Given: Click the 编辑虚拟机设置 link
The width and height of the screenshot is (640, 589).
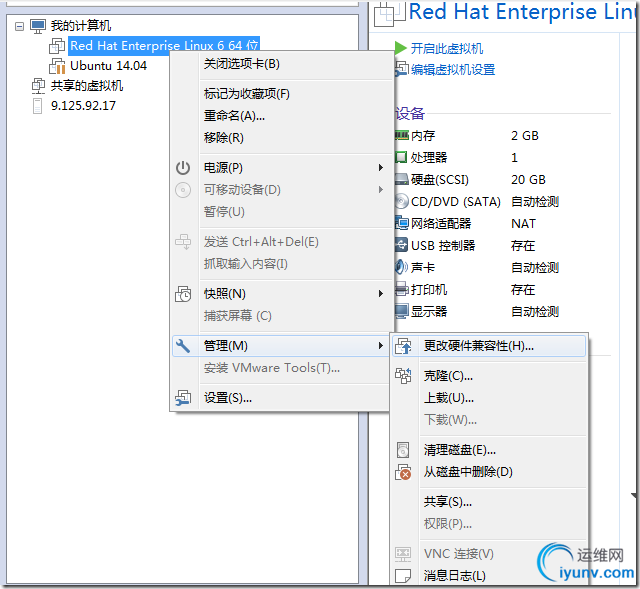Looking at the screenshot, I should [x=453, y=70].
